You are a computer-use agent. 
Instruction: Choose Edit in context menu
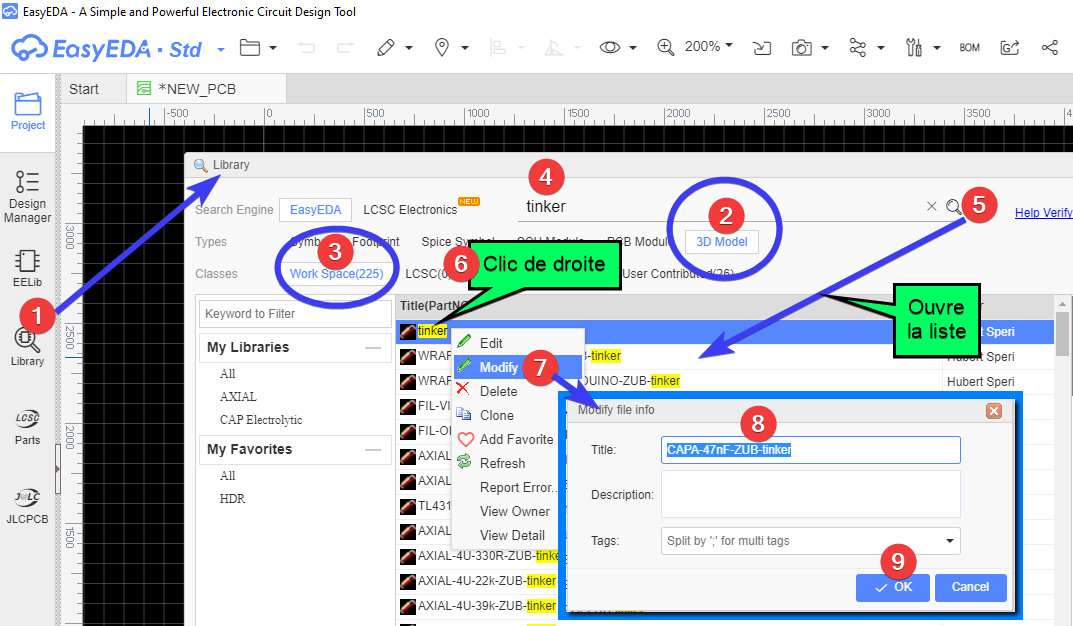tap(519, 343)
